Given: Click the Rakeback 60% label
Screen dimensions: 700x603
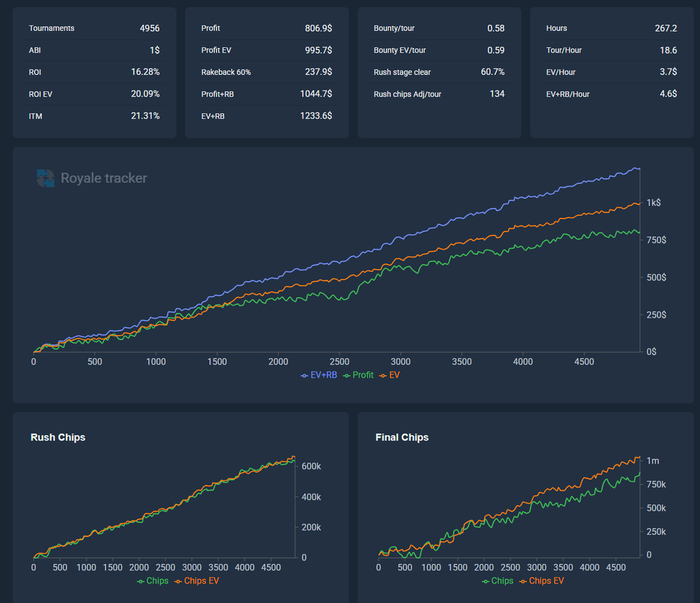Looking at the screenshot, I should [226, 72].
